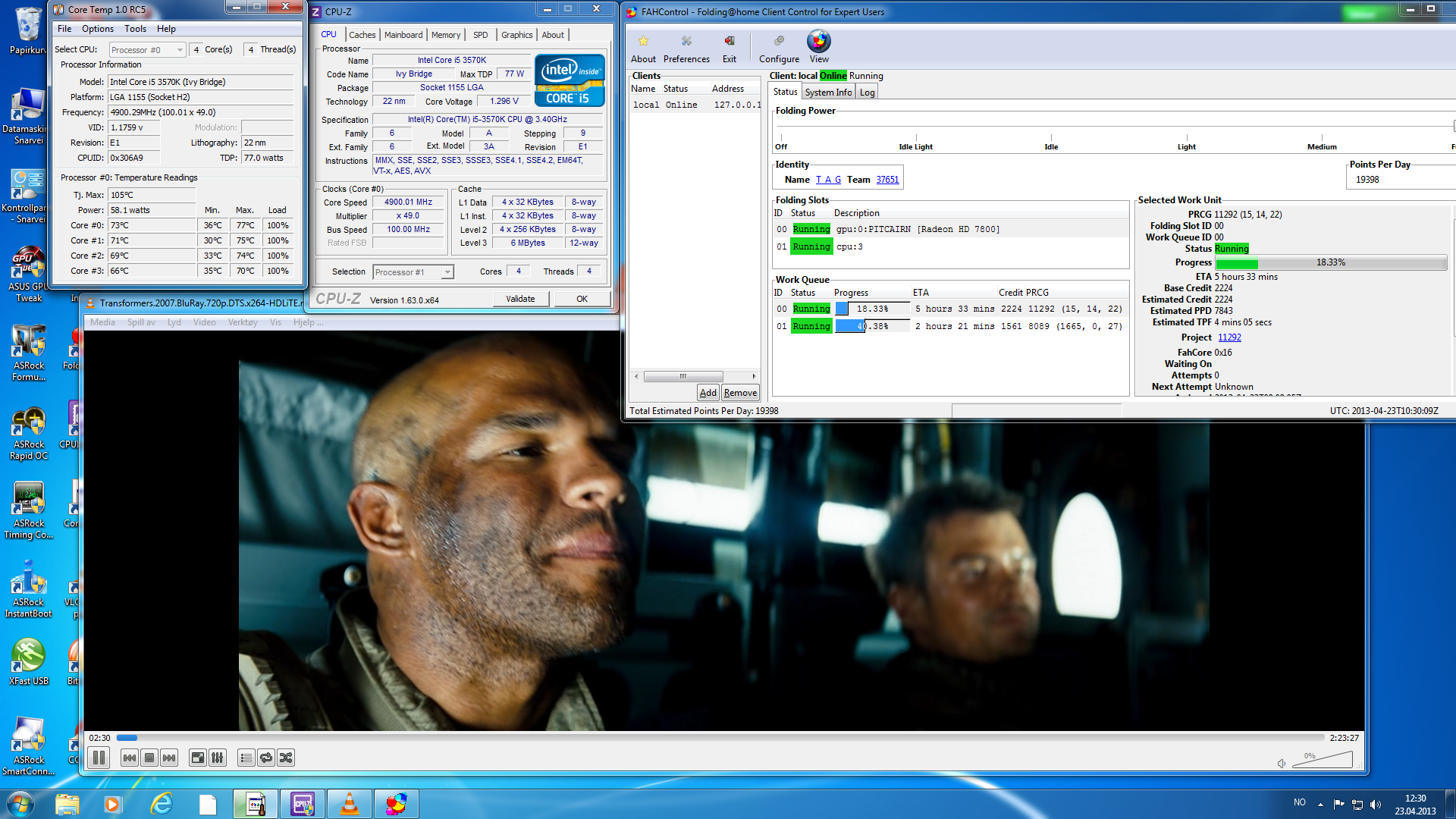This screenshot has height=819, width=1456.
Task: Click CPU-Z OK button
Action: coord(582,299)
